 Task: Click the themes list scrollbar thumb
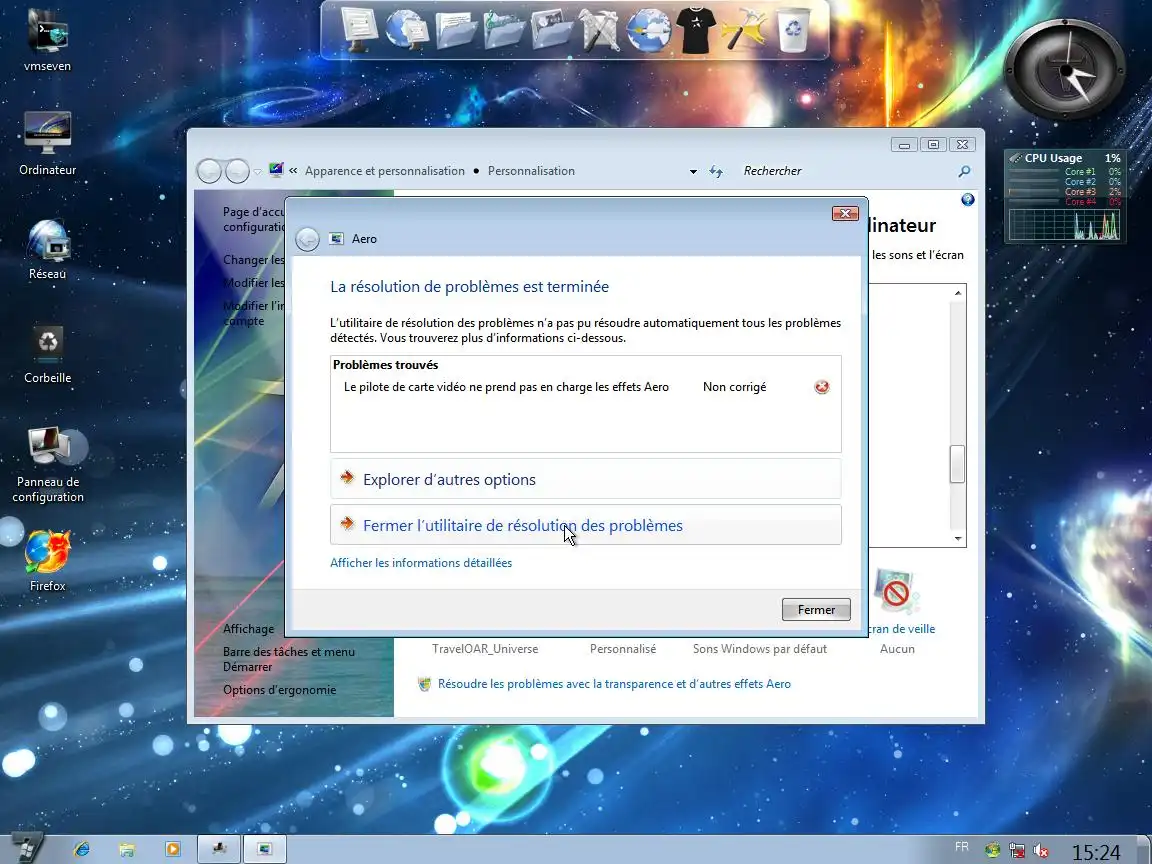pos(957,464)
